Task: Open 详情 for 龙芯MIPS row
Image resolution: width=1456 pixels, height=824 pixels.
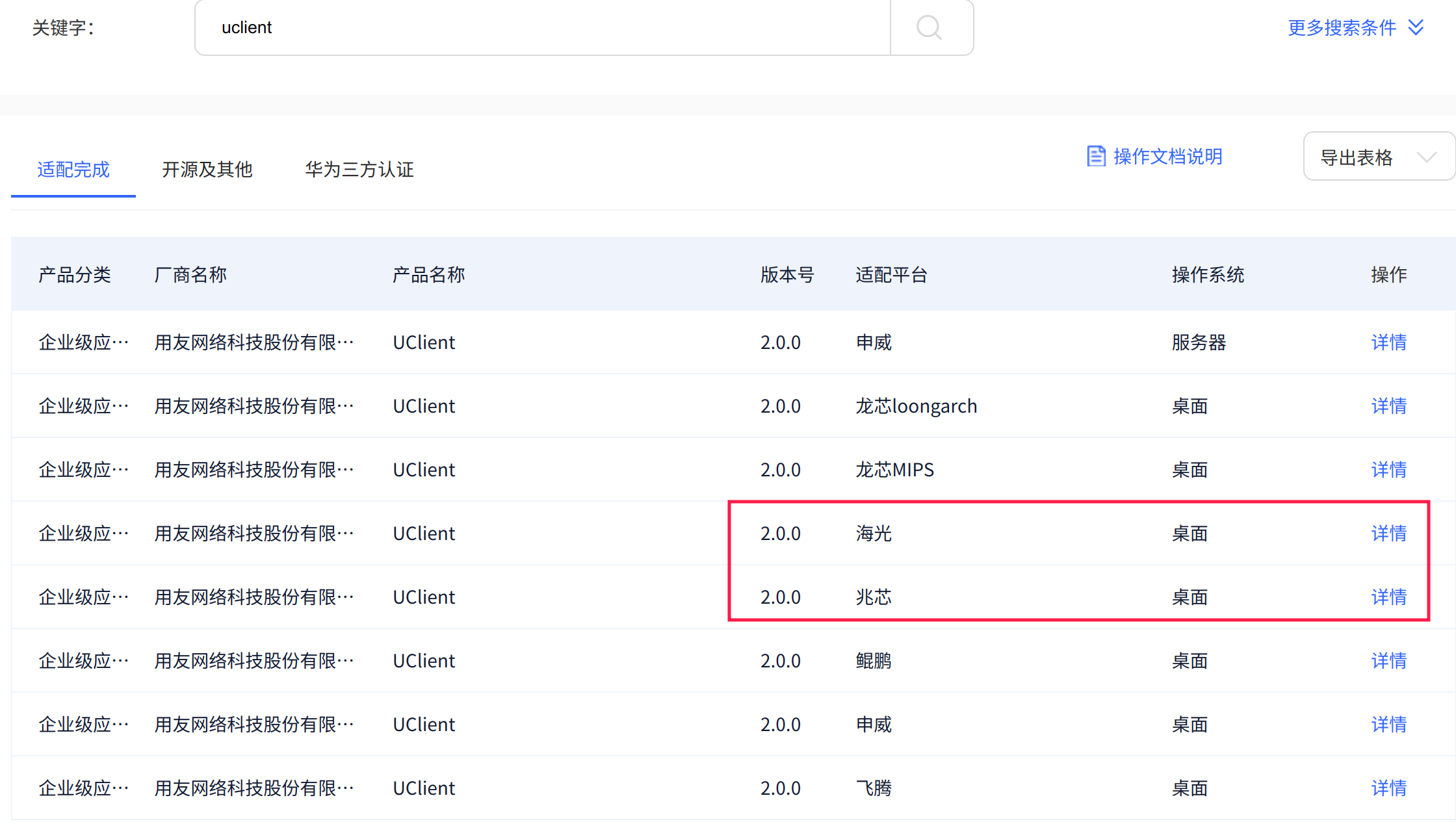Action: (x=1388, y=470)
